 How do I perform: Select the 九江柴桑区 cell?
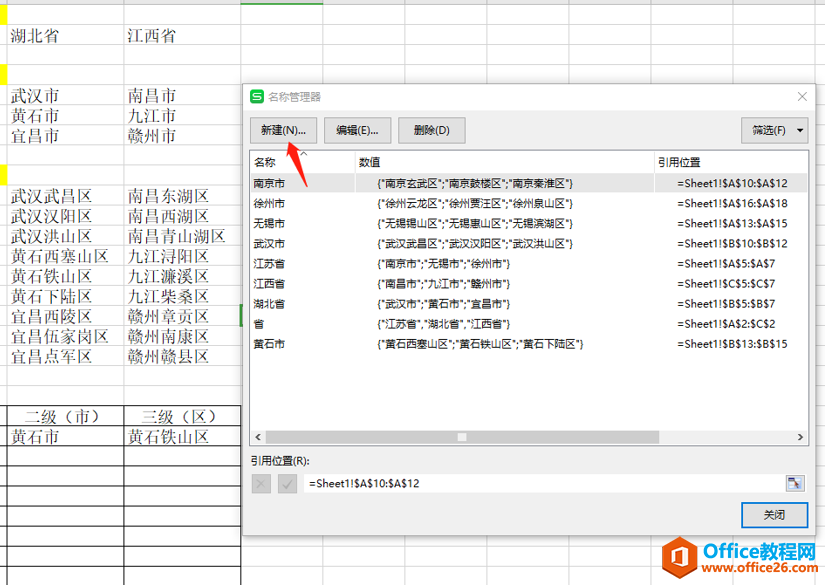click(x=182, y=296)
